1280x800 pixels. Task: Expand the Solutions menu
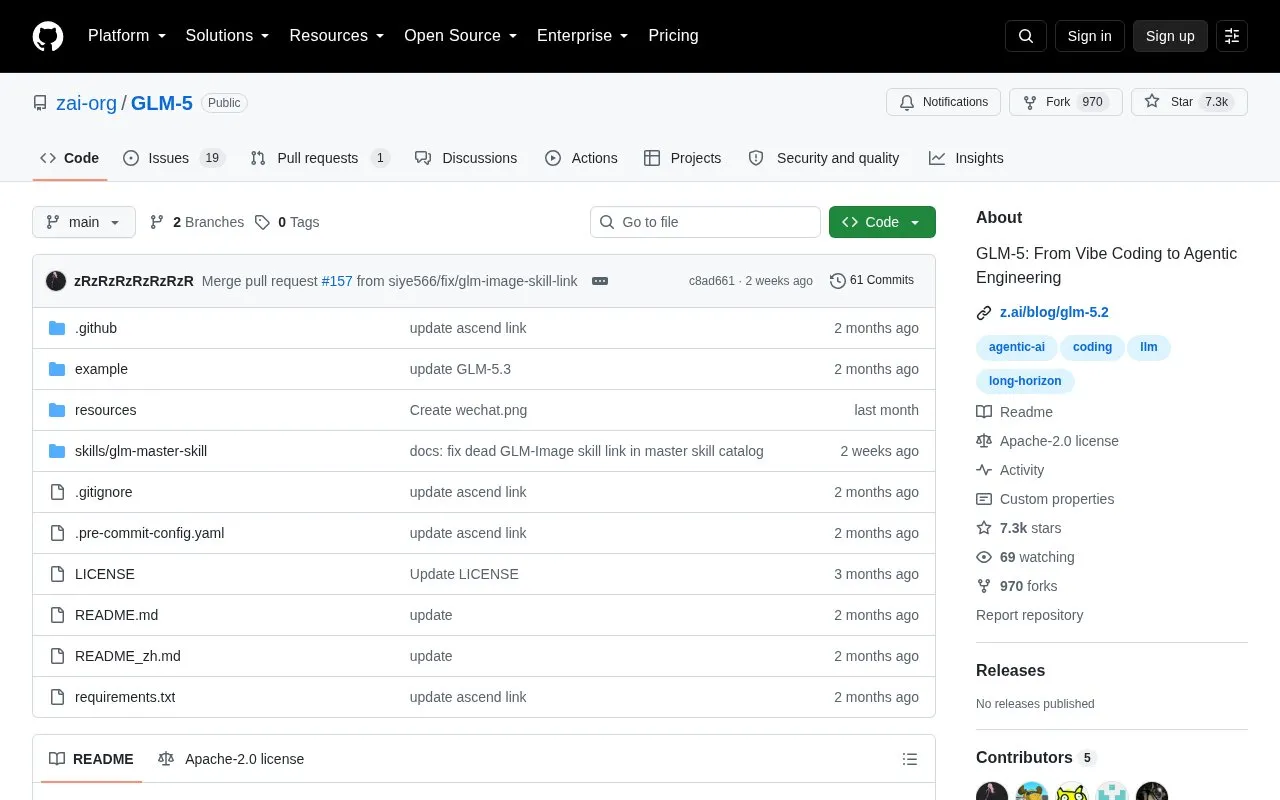point(227,36)
